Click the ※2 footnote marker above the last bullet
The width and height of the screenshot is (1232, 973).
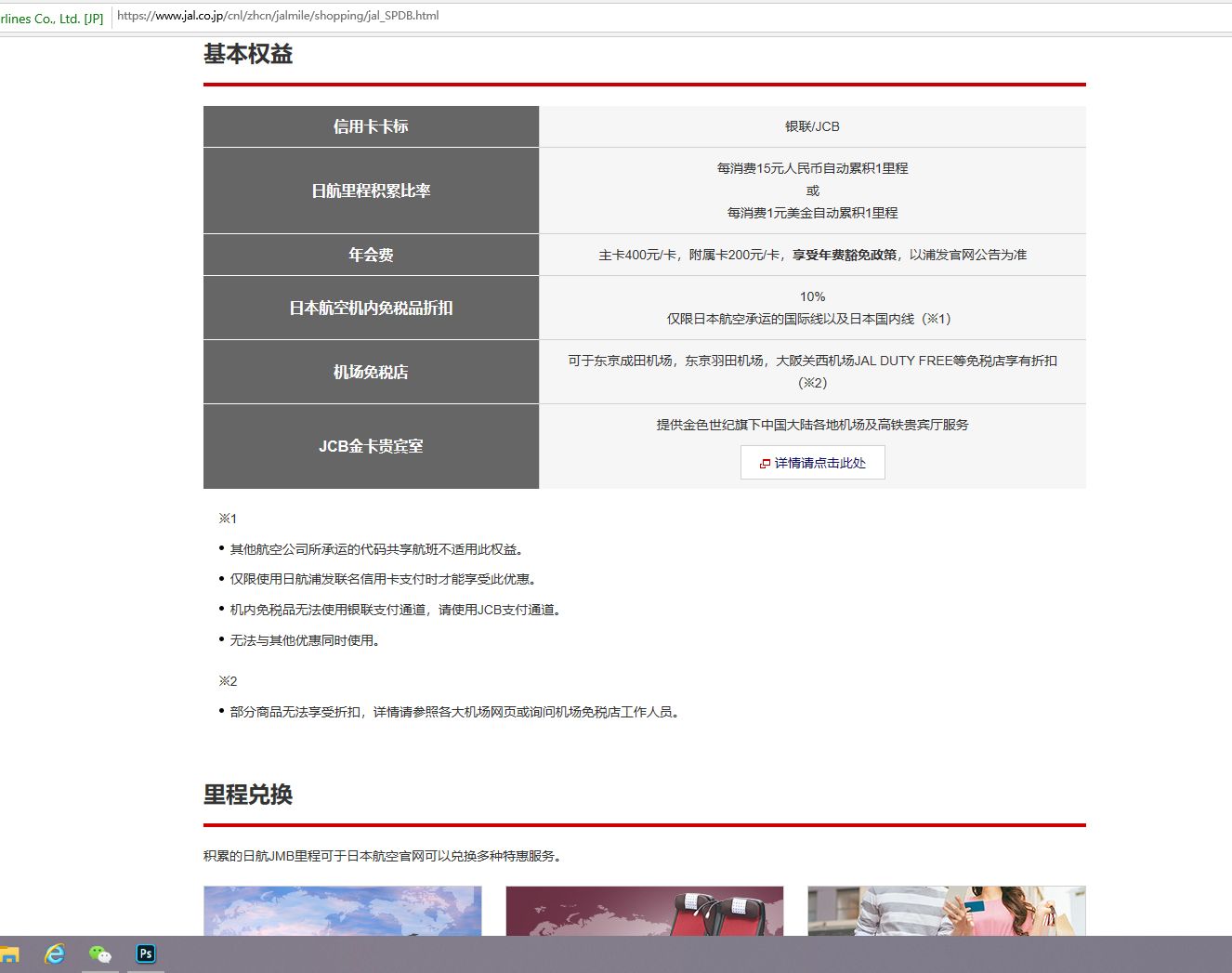[x=228, y=681]
